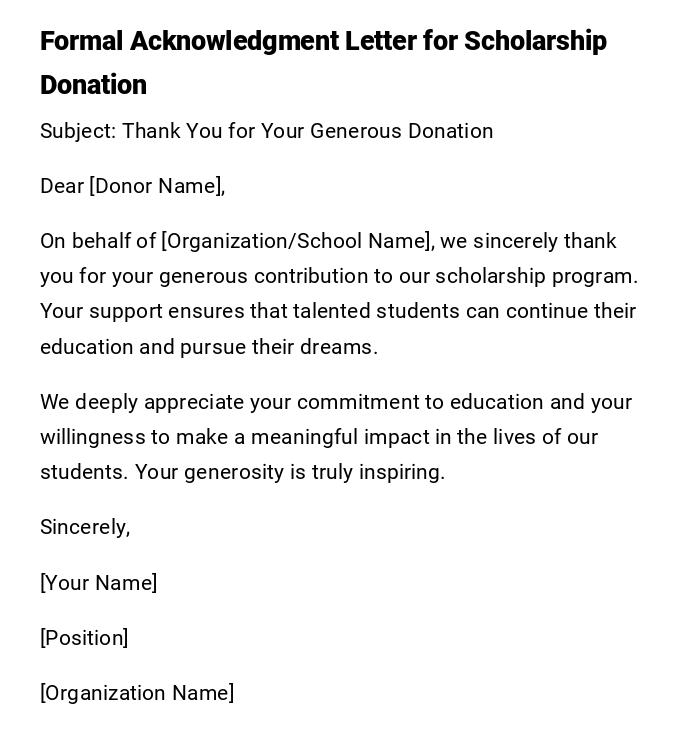The image size is (700, 755).
Task: Click the letter title heading
Action: [x=323, y=42]
